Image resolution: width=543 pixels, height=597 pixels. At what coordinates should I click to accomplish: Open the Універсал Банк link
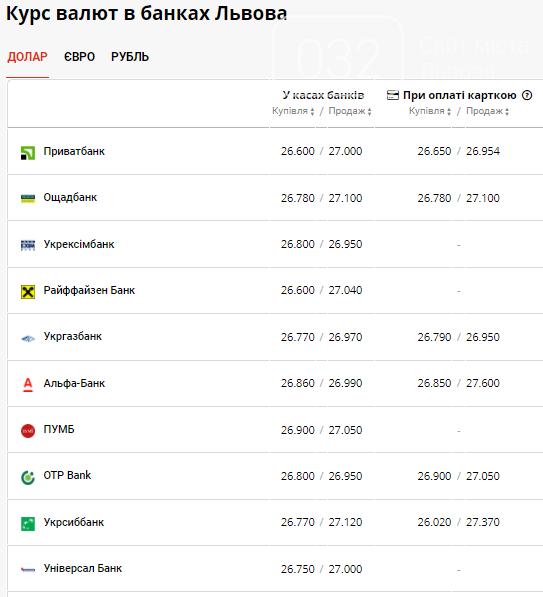point(83,568)
